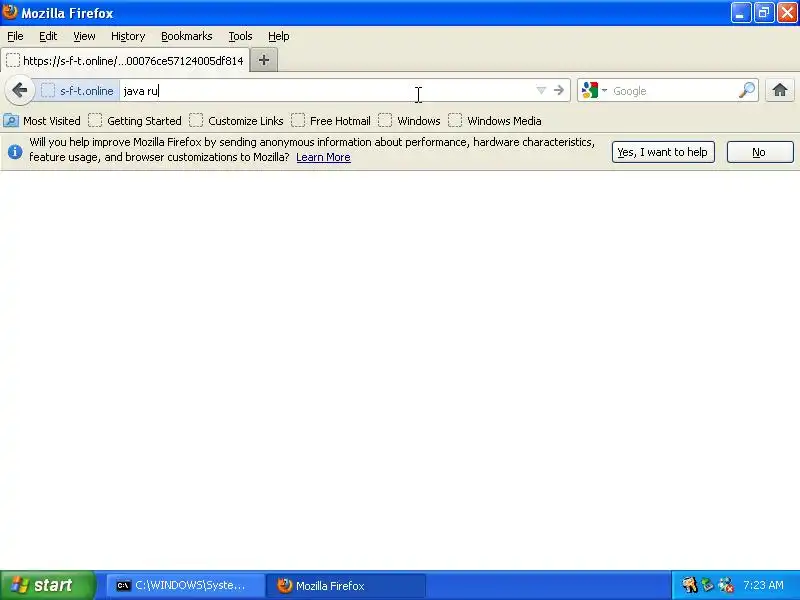Viewport: 800px width, 600px height.
Task: Open the Windows Media bookmark
Action: pos(495,121)
